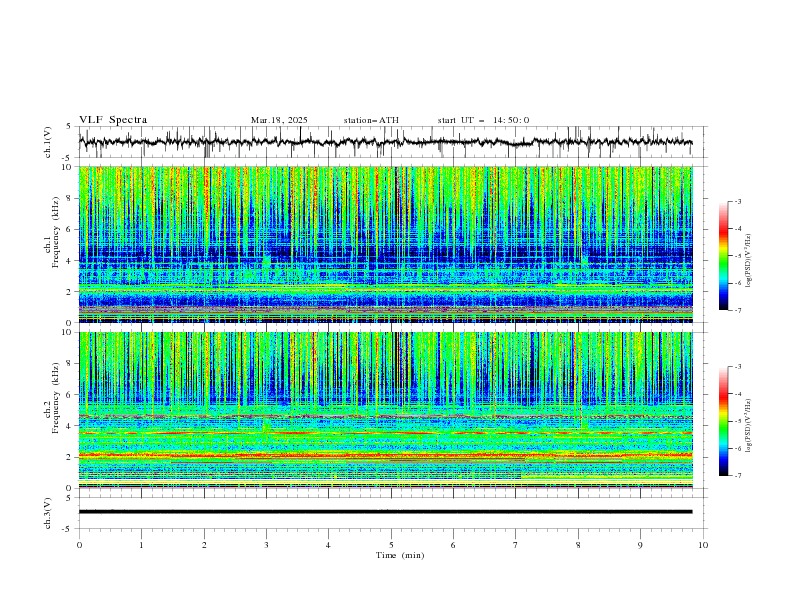Select the date label "Mar.18, 2025"

pyautogui.click(x=279, y=120)
